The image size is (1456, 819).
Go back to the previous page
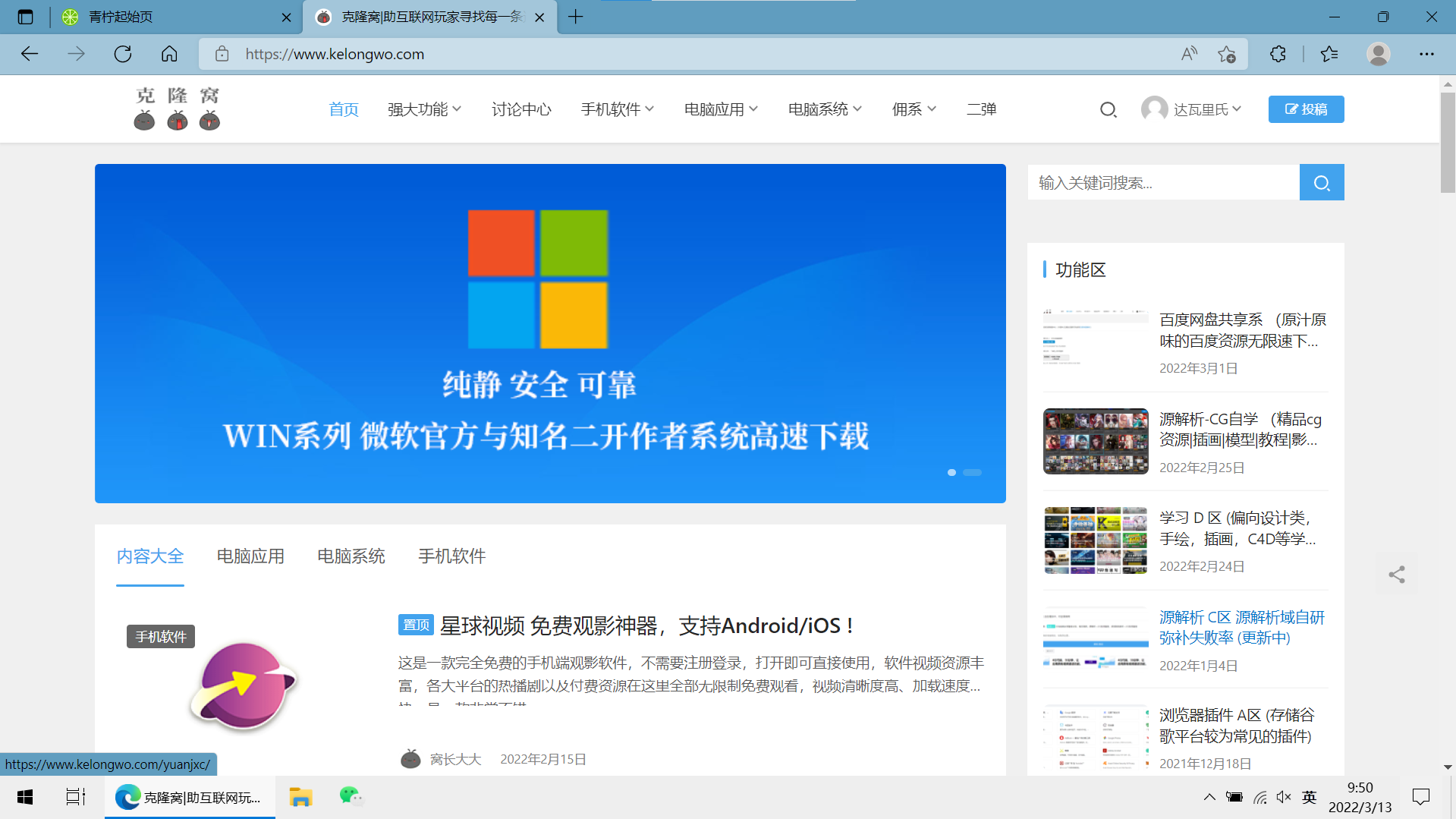click(x=29, y=54)
